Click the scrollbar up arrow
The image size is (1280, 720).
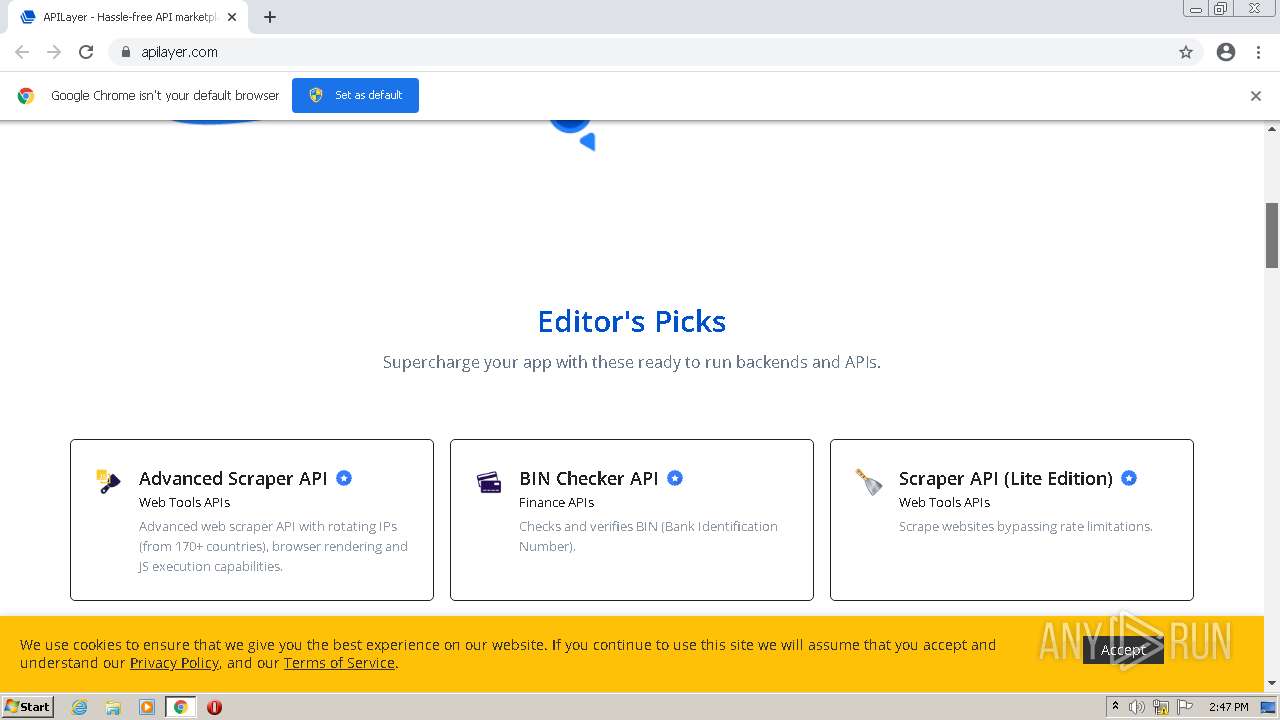click(x=1272, y=129)
